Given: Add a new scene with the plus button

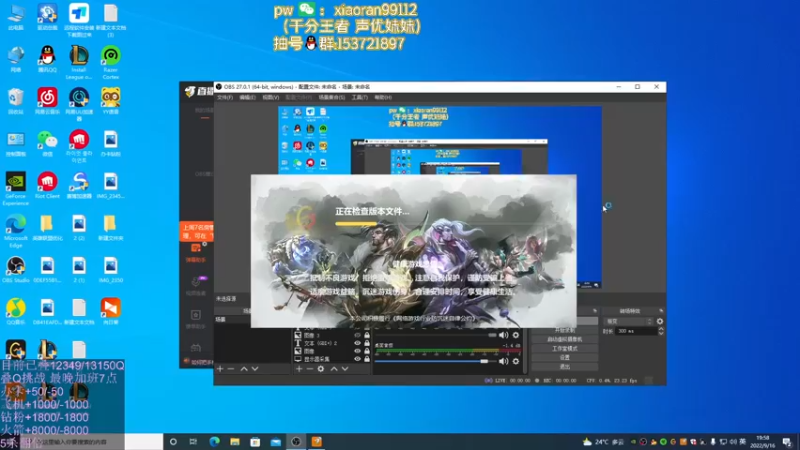Looking at the screenshot, I should (x=220, y=369).
